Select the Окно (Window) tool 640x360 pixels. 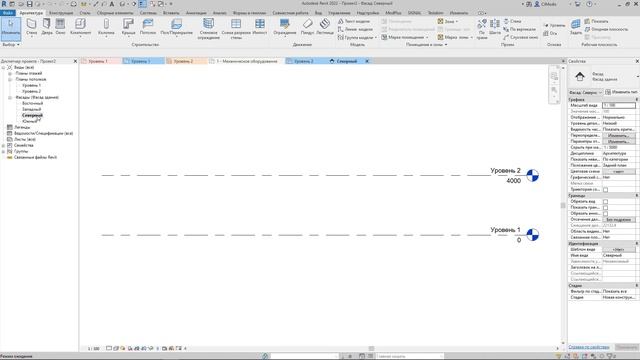point(60,27)
